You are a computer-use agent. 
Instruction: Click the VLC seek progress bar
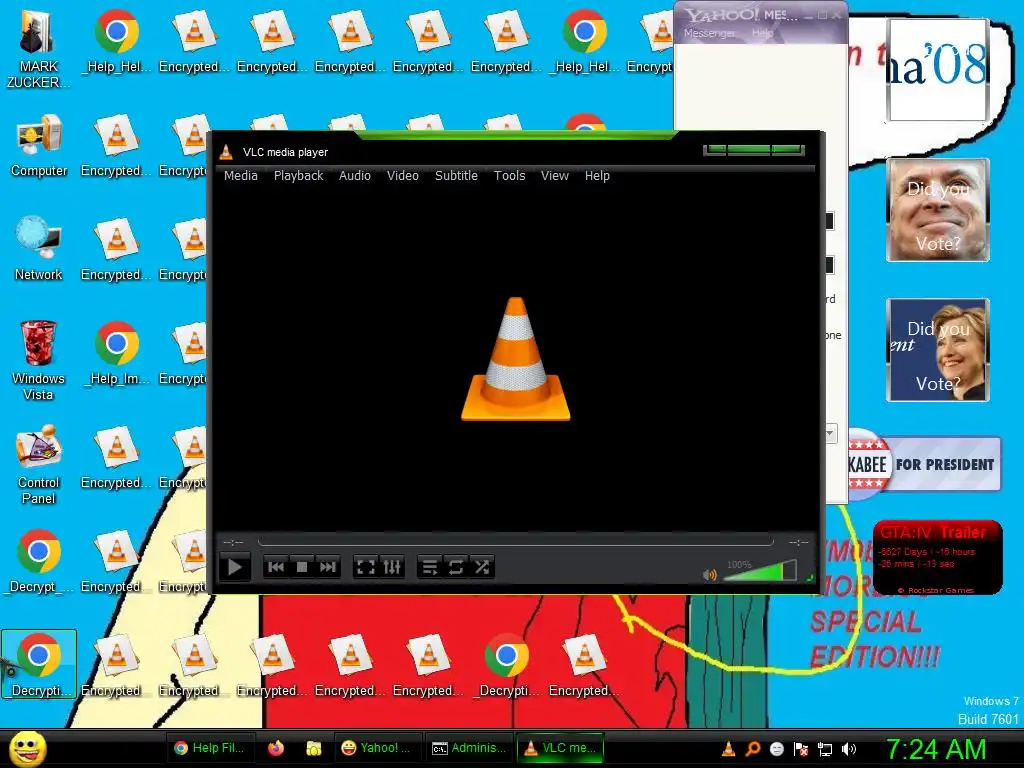coord(516,541)
